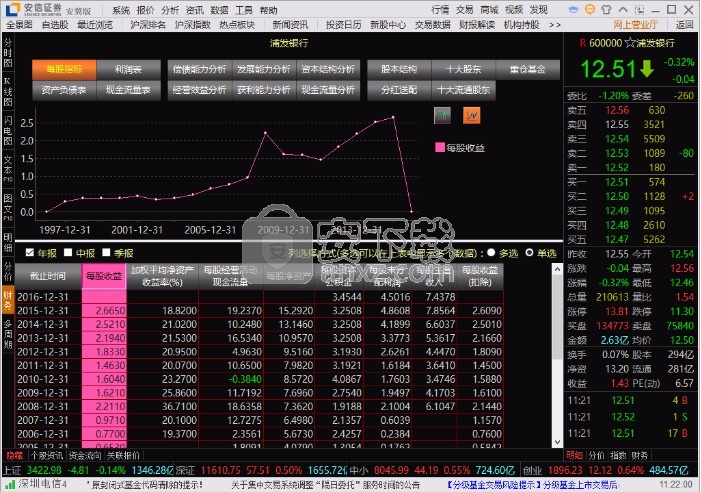The image size is (701, 492).
Task: Open 偿债能力分析 button
Action: pyautogui.click(x=199, y=69)
